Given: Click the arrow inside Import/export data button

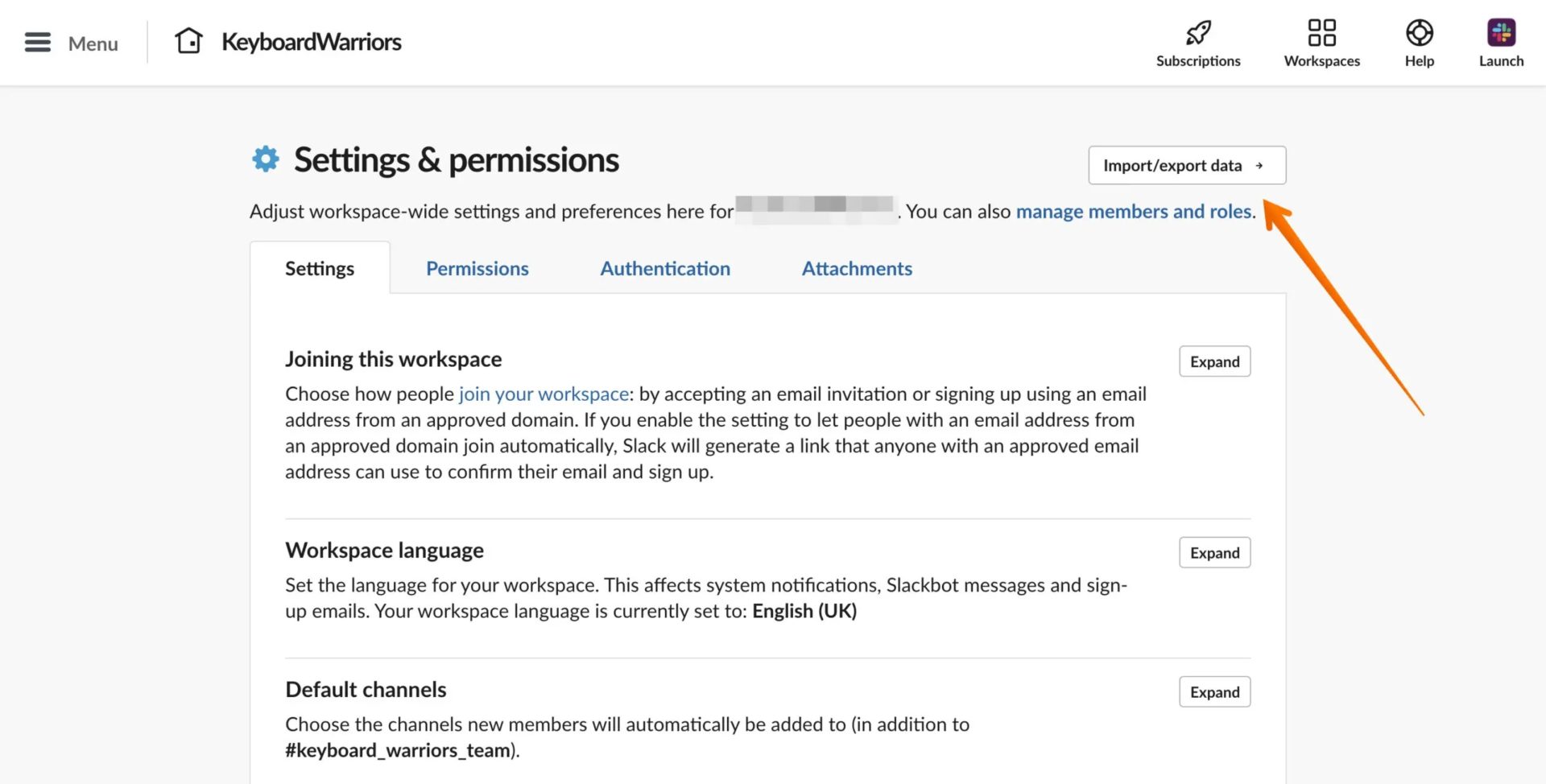Looking at the screenshot, I should click(x=1259, y=166).
